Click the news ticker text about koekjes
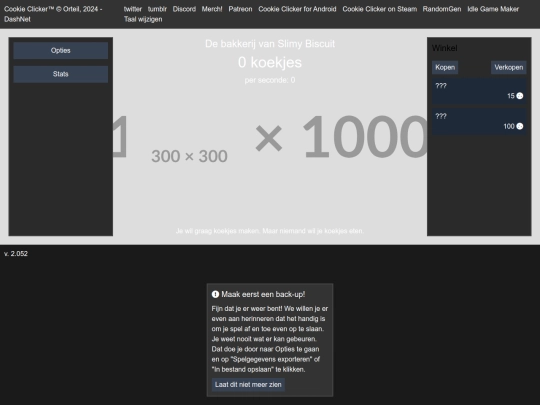 (x=270, y=231)
